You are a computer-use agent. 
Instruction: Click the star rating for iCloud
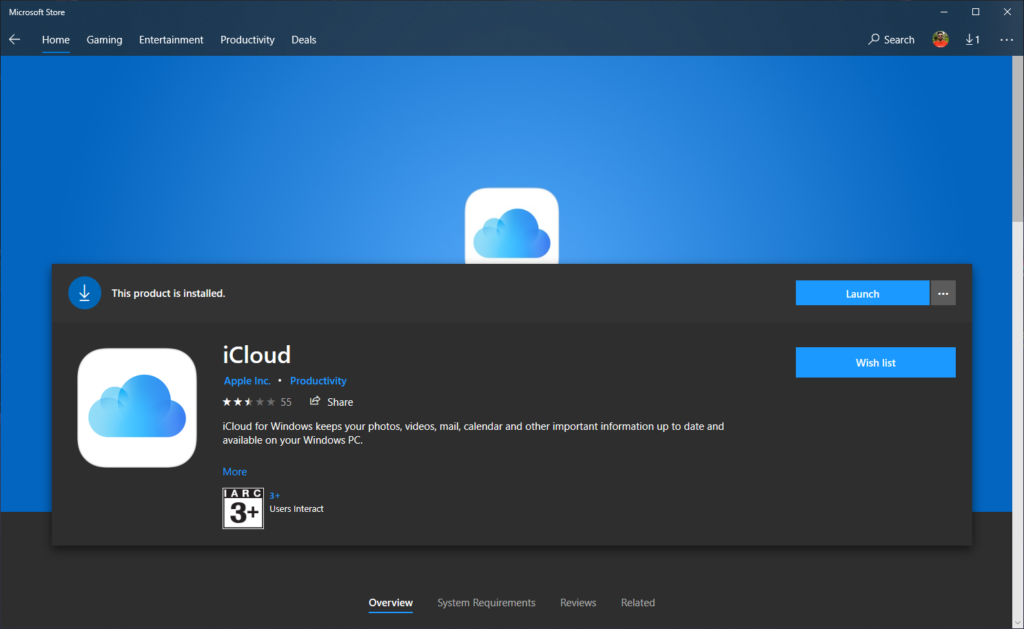[x=248, y=401]
